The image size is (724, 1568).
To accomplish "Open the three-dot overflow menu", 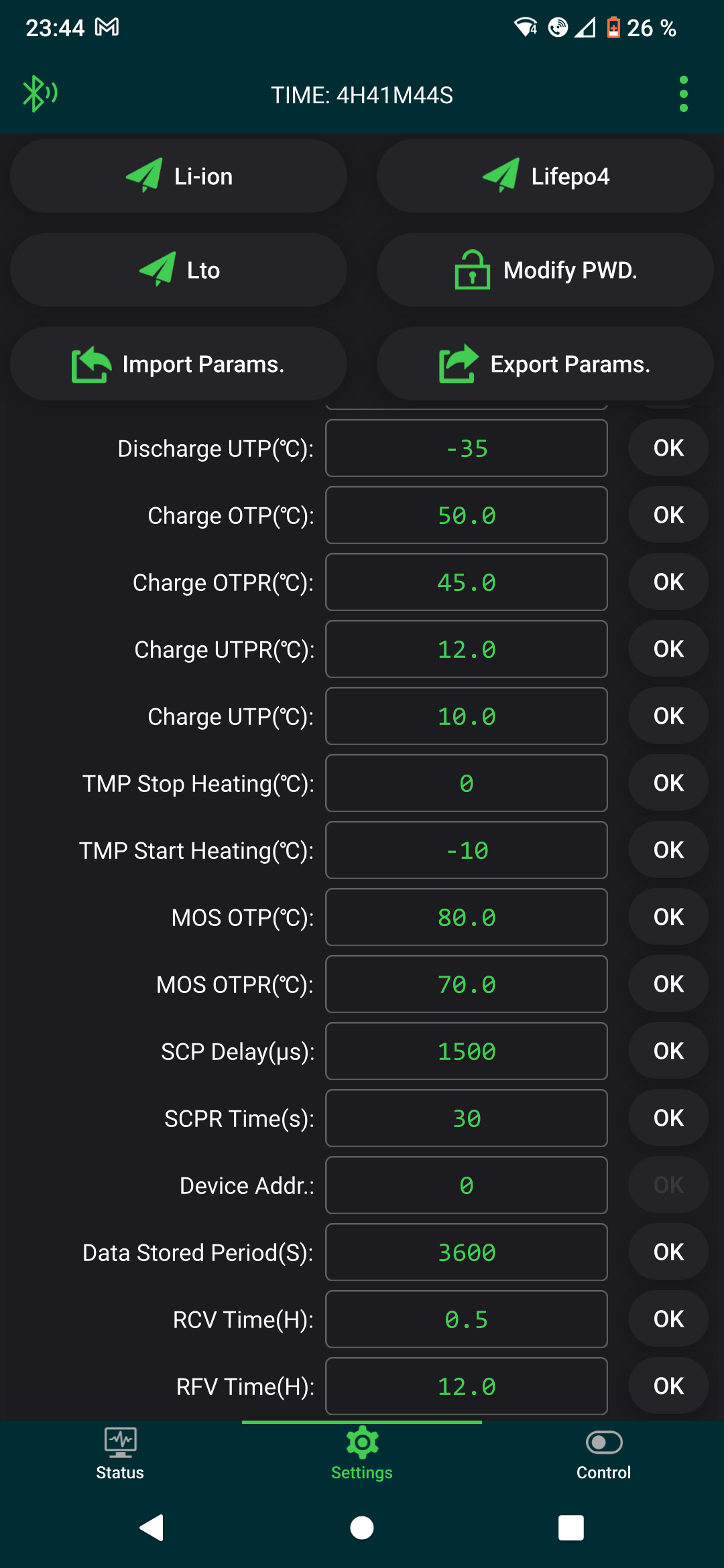I will click(683, 94).
